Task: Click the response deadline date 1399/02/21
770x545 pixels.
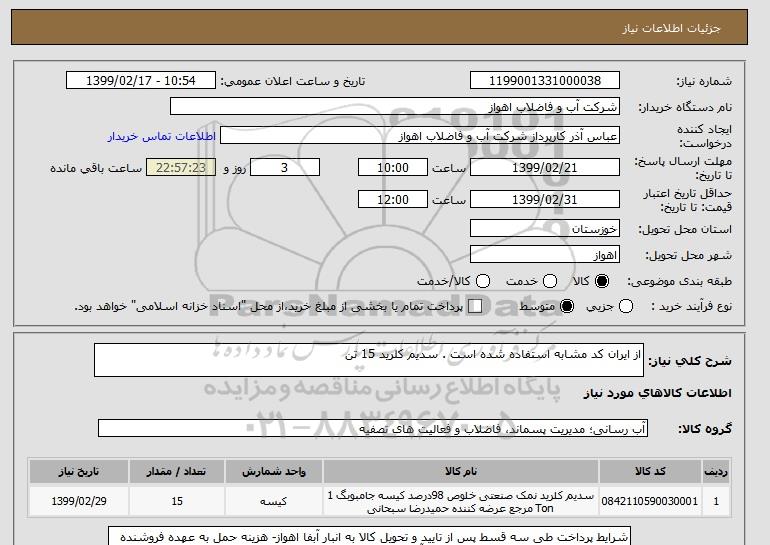Action: point(545,167)
